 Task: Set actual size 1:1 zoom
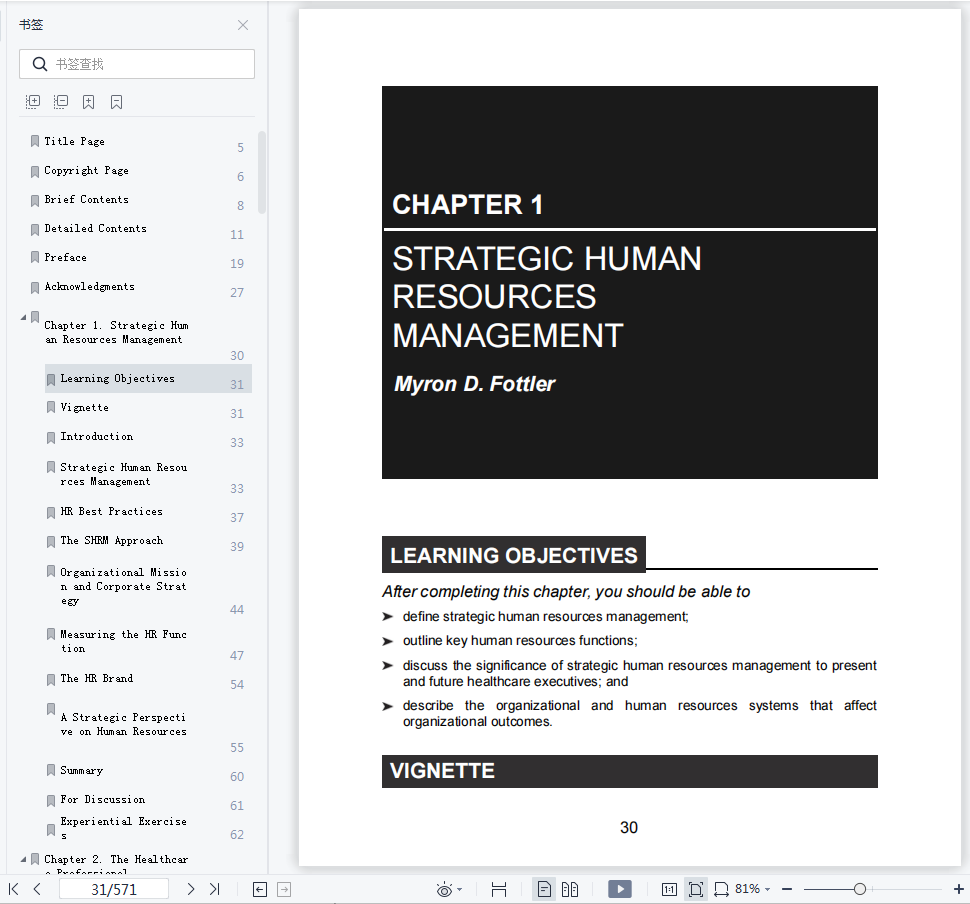click(x=669, y=890)
